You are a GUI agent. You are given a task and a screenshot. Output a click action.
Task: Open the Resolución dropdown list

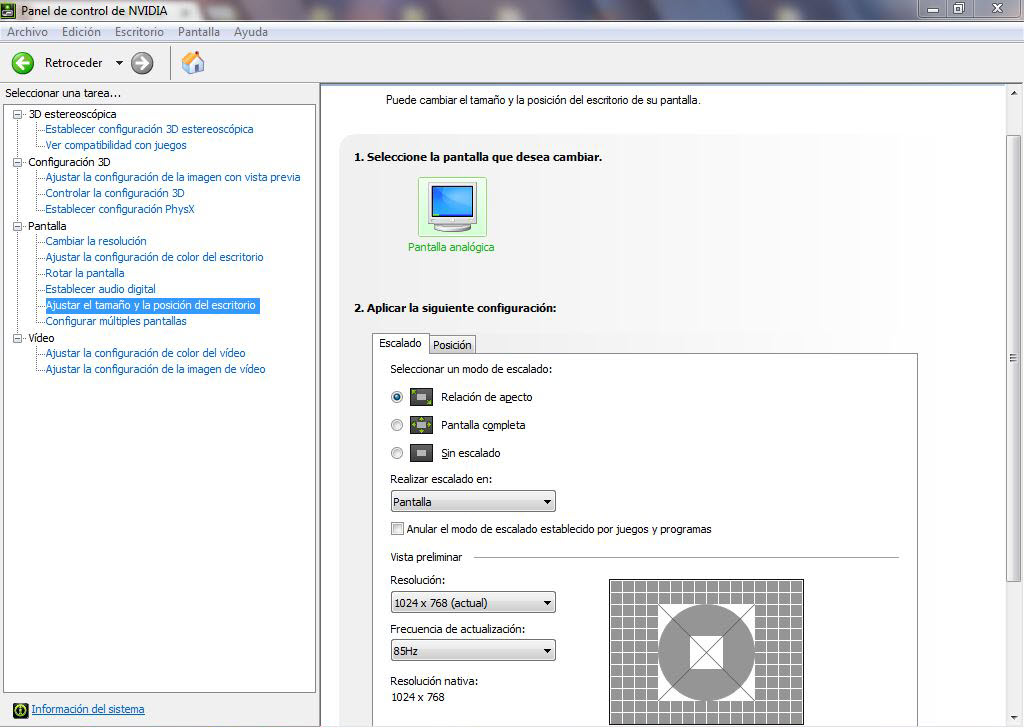[x=473, y=603]
